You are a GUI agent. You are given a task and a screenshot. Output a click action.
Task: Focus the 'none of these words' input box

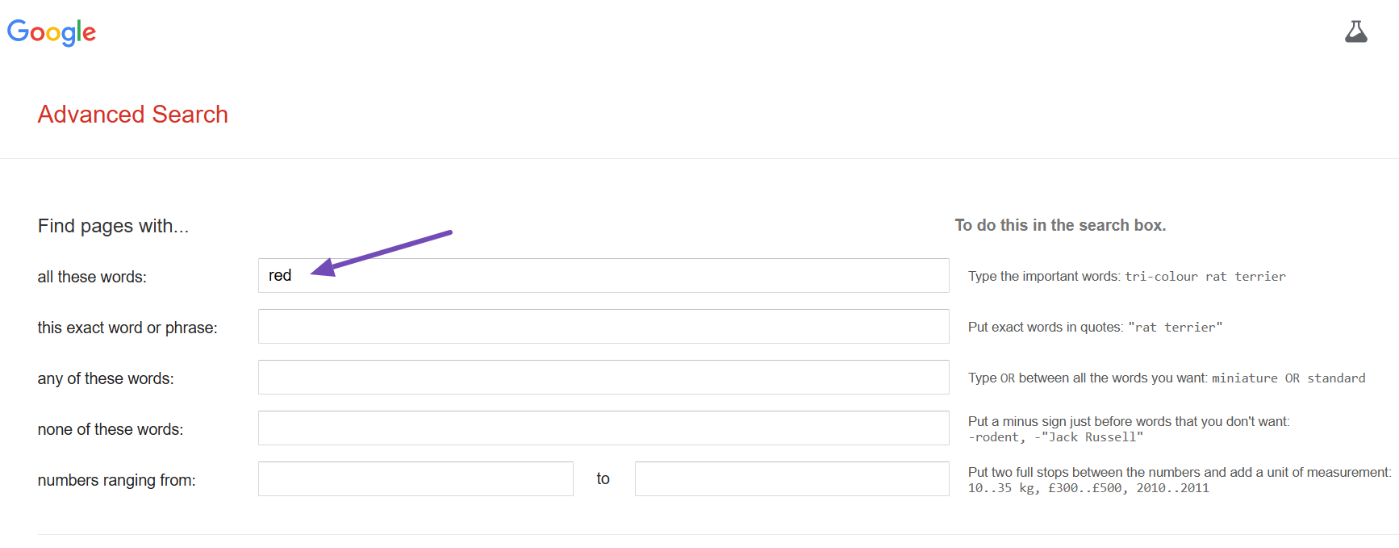(603, 429)
